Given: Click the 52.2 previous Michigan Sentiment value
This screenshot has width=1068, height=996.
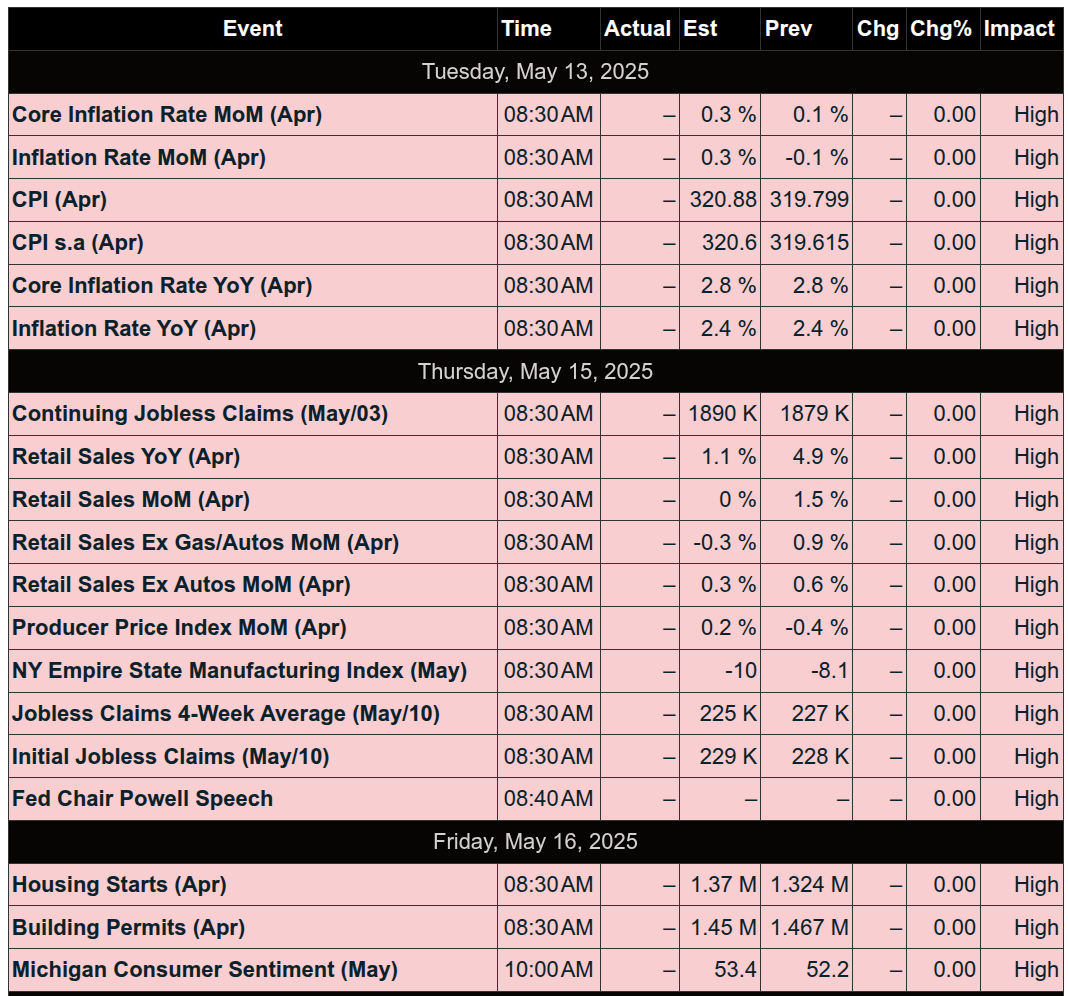Looking at the screenshot, I should coord(828,969).
